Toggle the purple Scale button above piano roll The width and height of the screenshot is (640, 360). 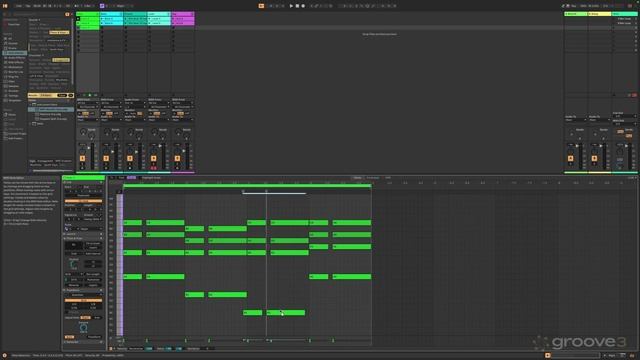(131, 178)
